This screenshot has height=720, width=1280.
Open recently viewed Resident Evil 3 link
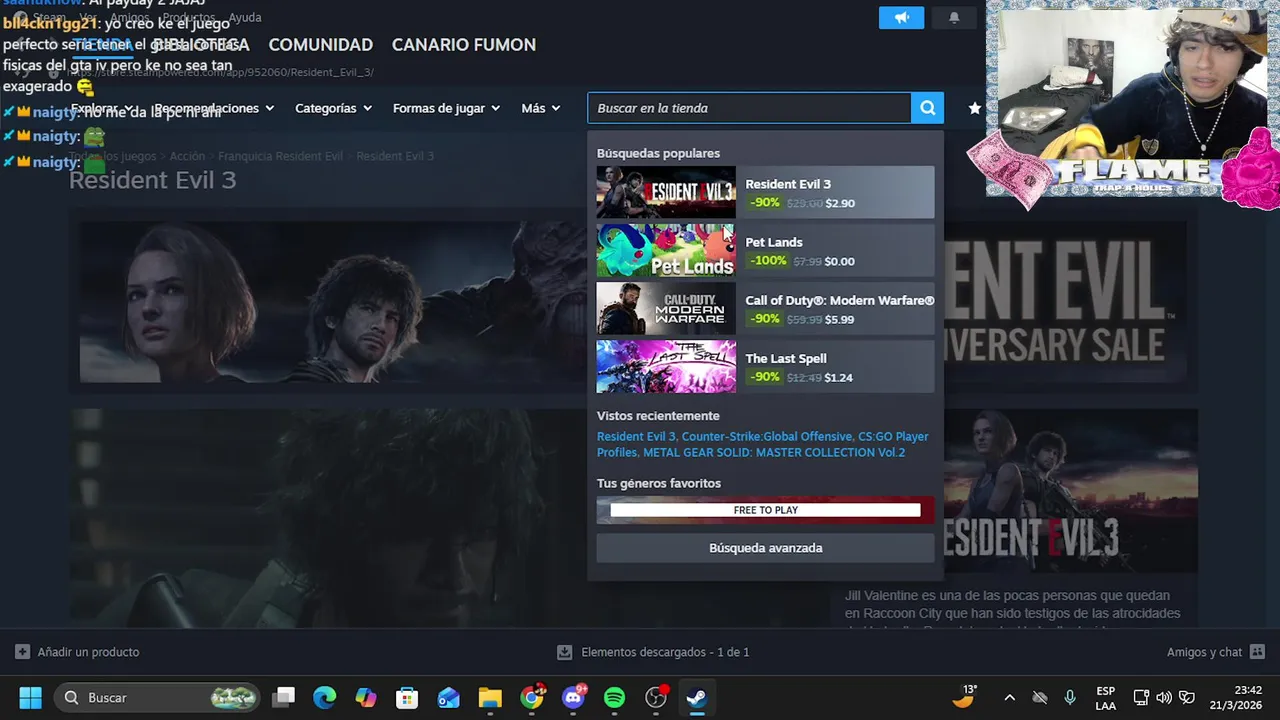click(636, 436)
